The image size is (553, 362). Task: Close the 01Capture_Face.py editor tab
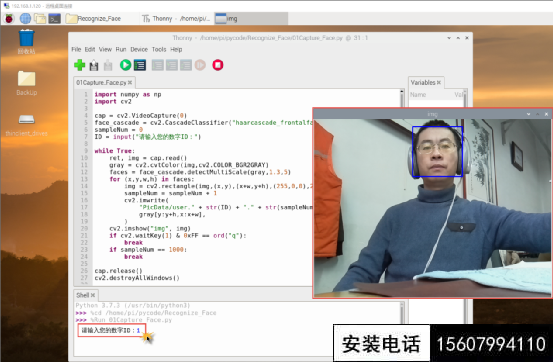[x=130, y=83]
